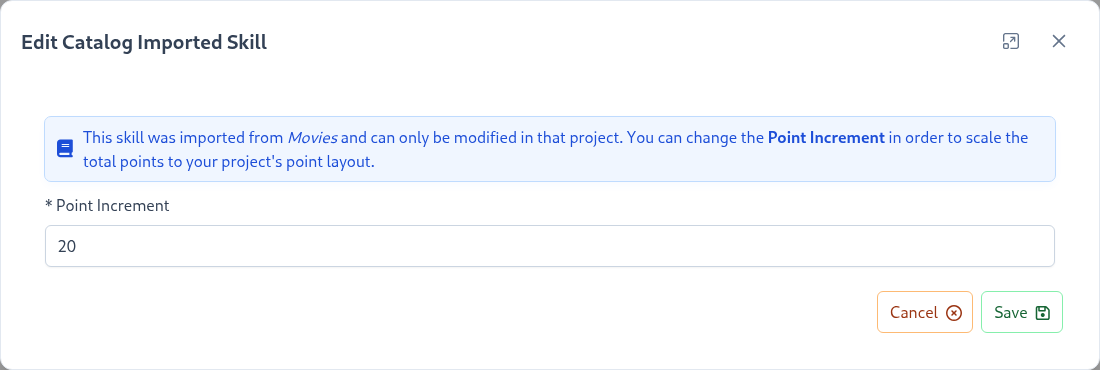Maximize the Edit Catalog Imported Skill dialog
The width and height of the screenshot is (1100, 370).
[1010, 41]
